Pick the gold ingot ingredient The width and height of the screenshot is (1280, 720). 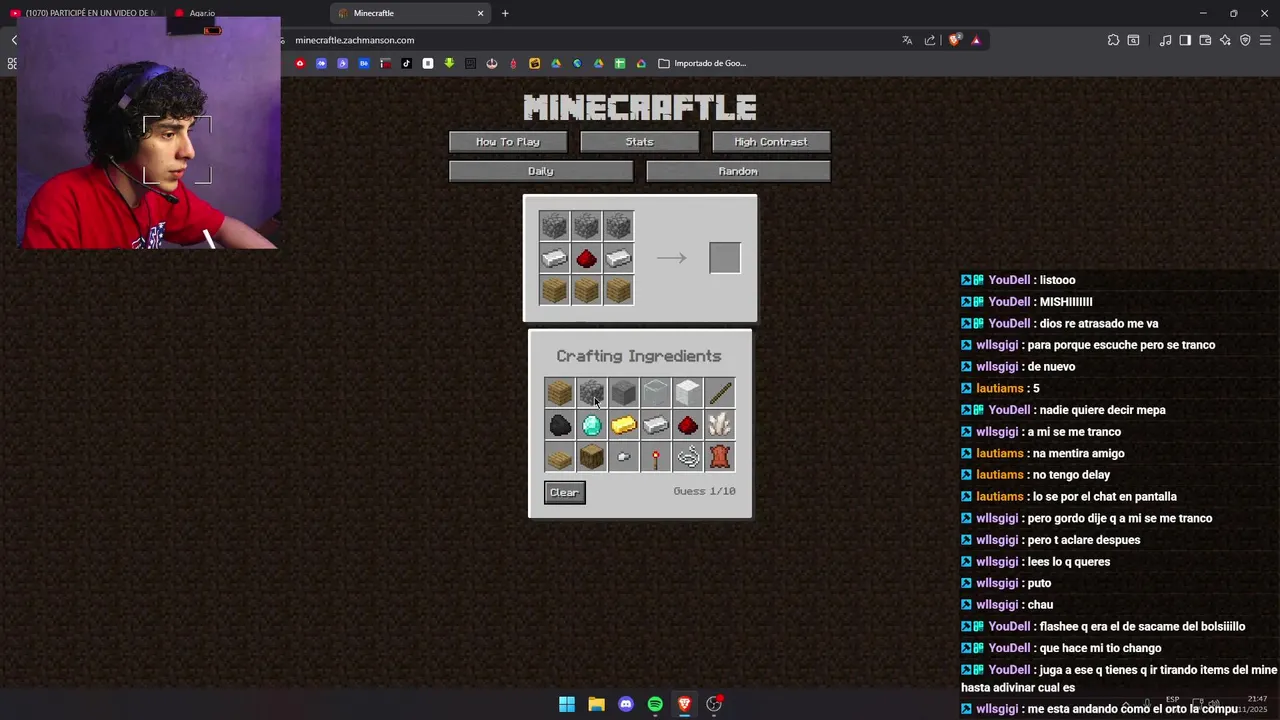[x=623, y=425]
